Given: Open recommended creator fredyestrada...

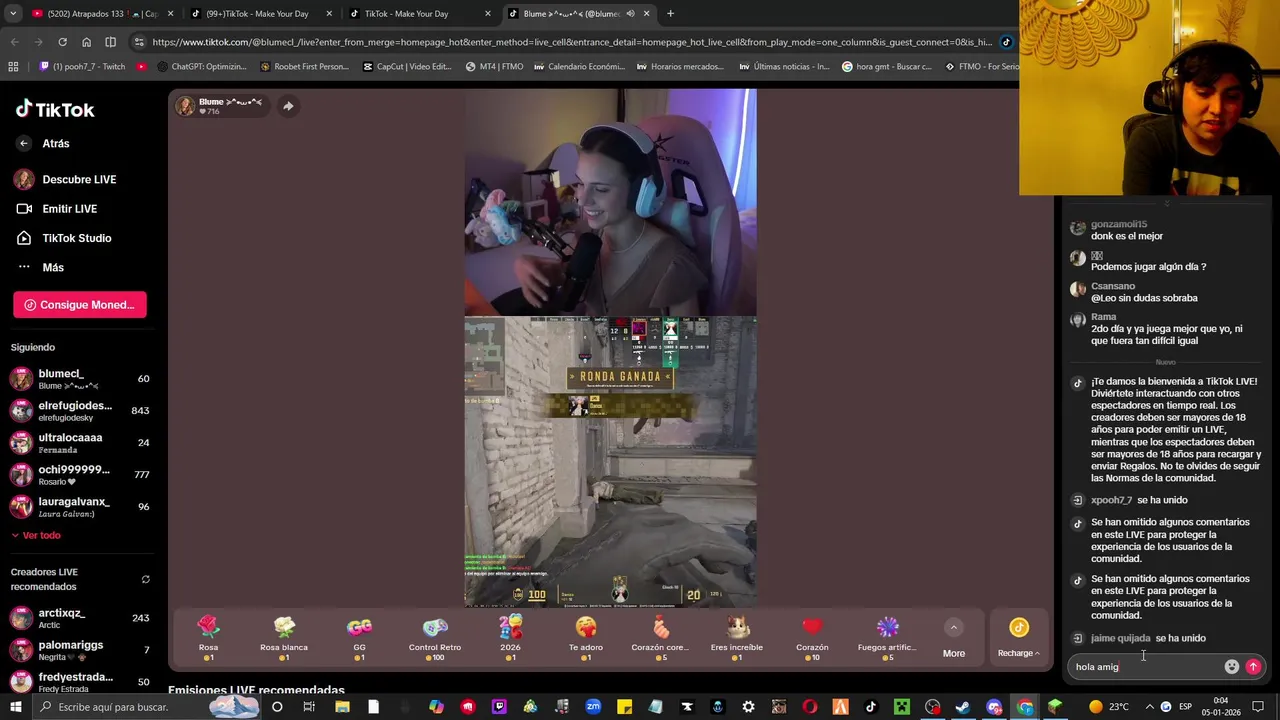Looking at the screenshot, I should [x=80, y=682].
